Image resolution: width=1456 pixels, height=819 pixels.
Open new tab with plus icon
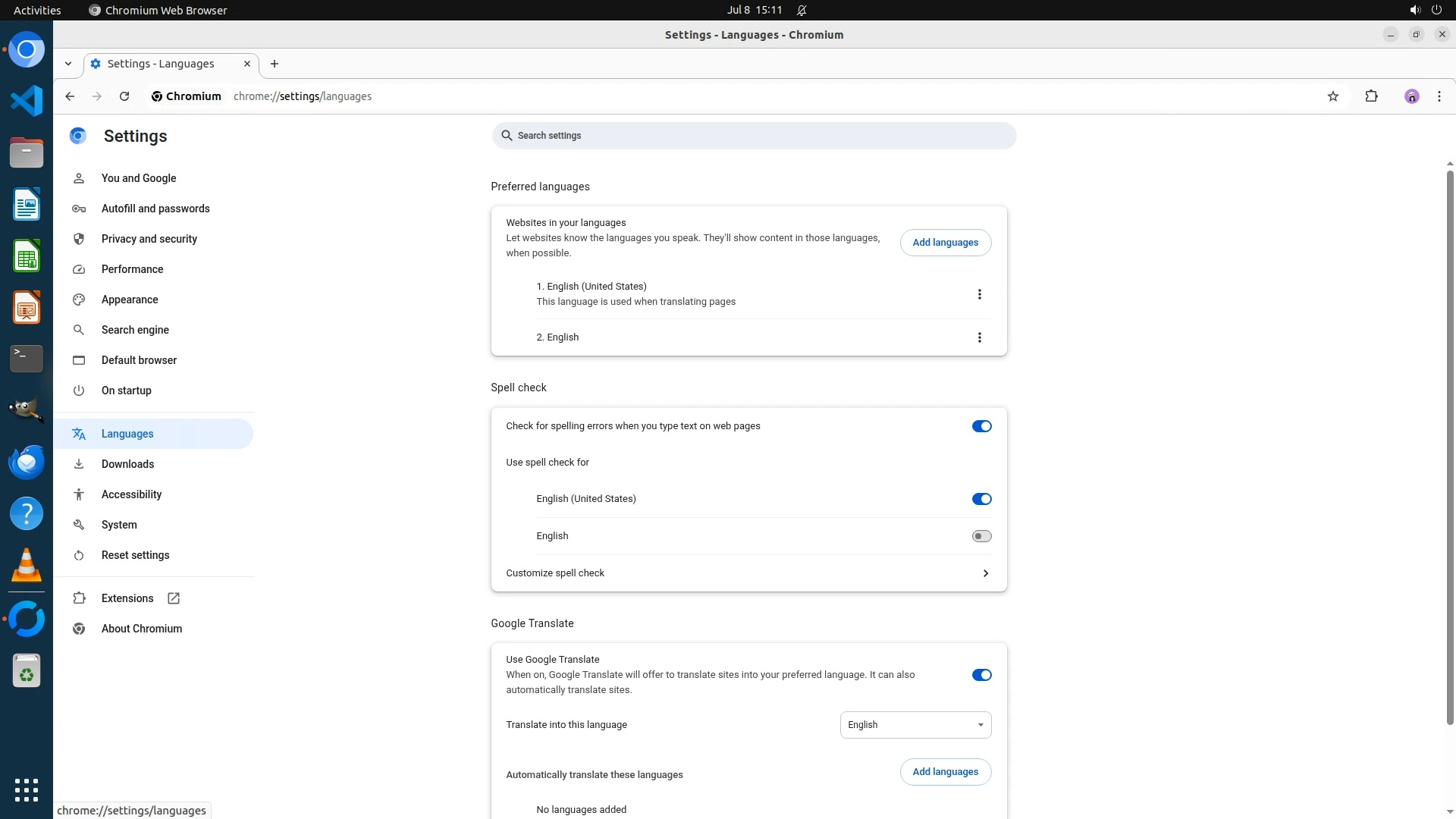pyautogui.click(x=275, y=64)
